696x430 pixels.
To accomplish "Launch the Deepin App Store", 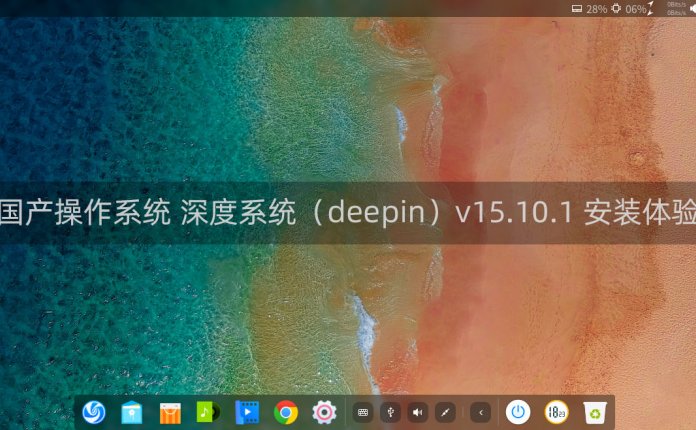I will [170, 413].
